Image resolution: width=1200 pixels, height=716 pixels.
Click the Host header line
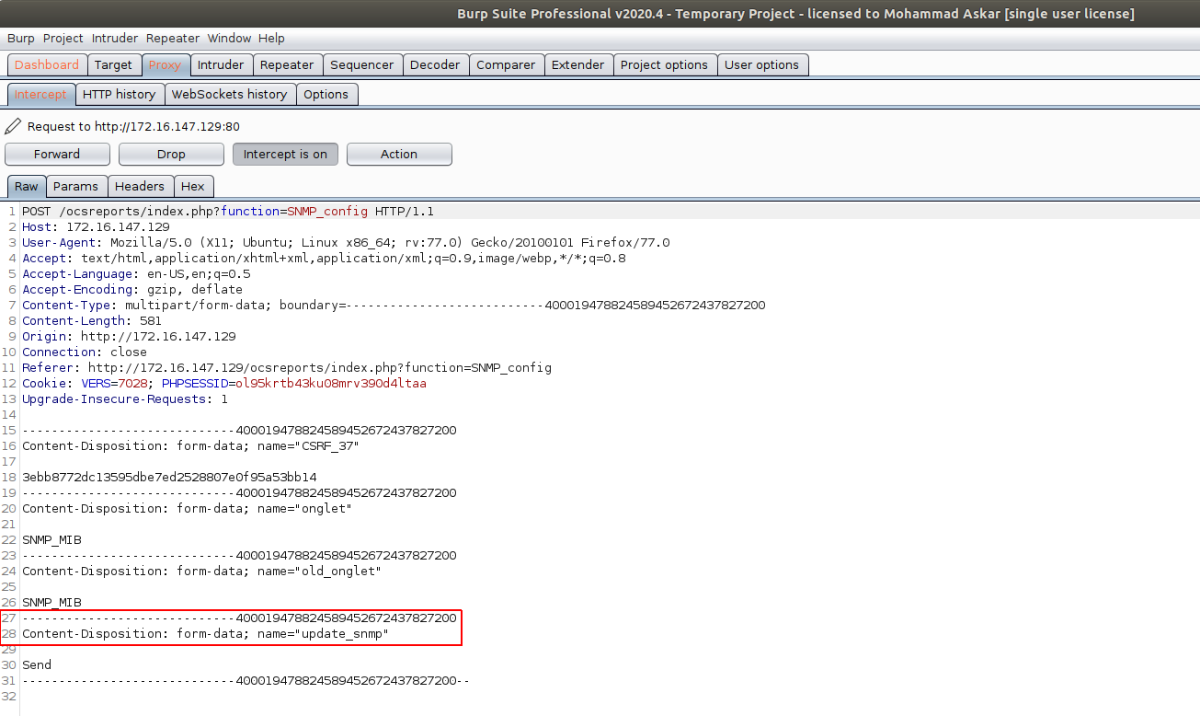coord(96,227)
